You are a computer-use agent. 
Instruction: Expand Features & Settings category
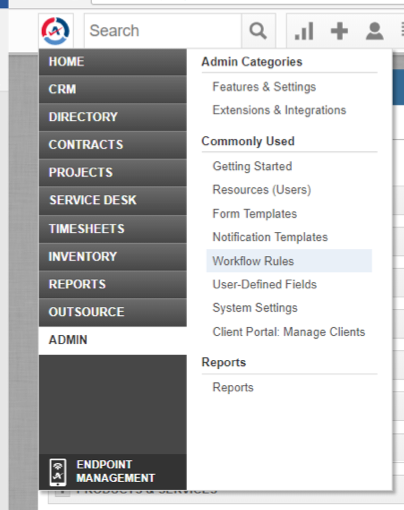tap(264, 87)
